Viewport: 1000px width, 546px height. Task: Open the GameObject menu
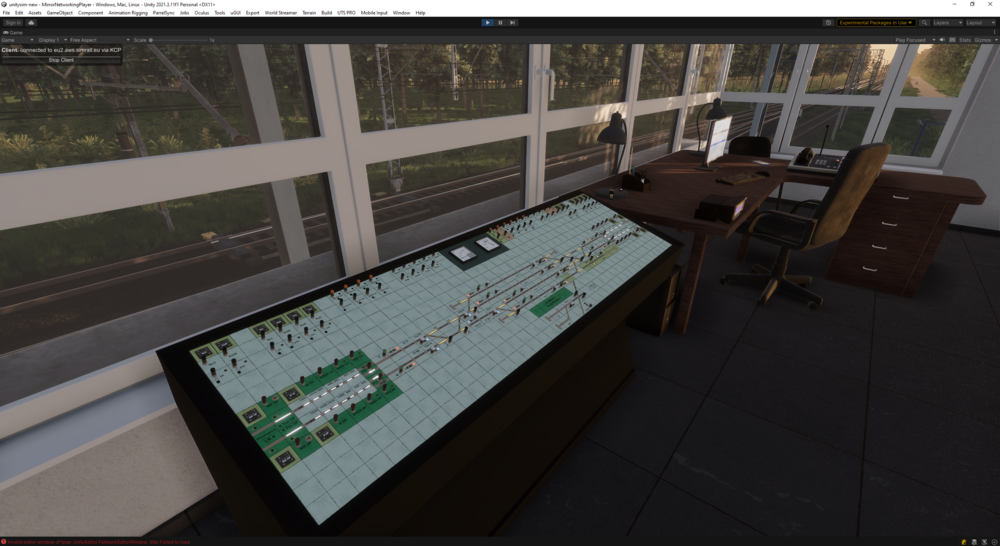(x=59, y=13)
